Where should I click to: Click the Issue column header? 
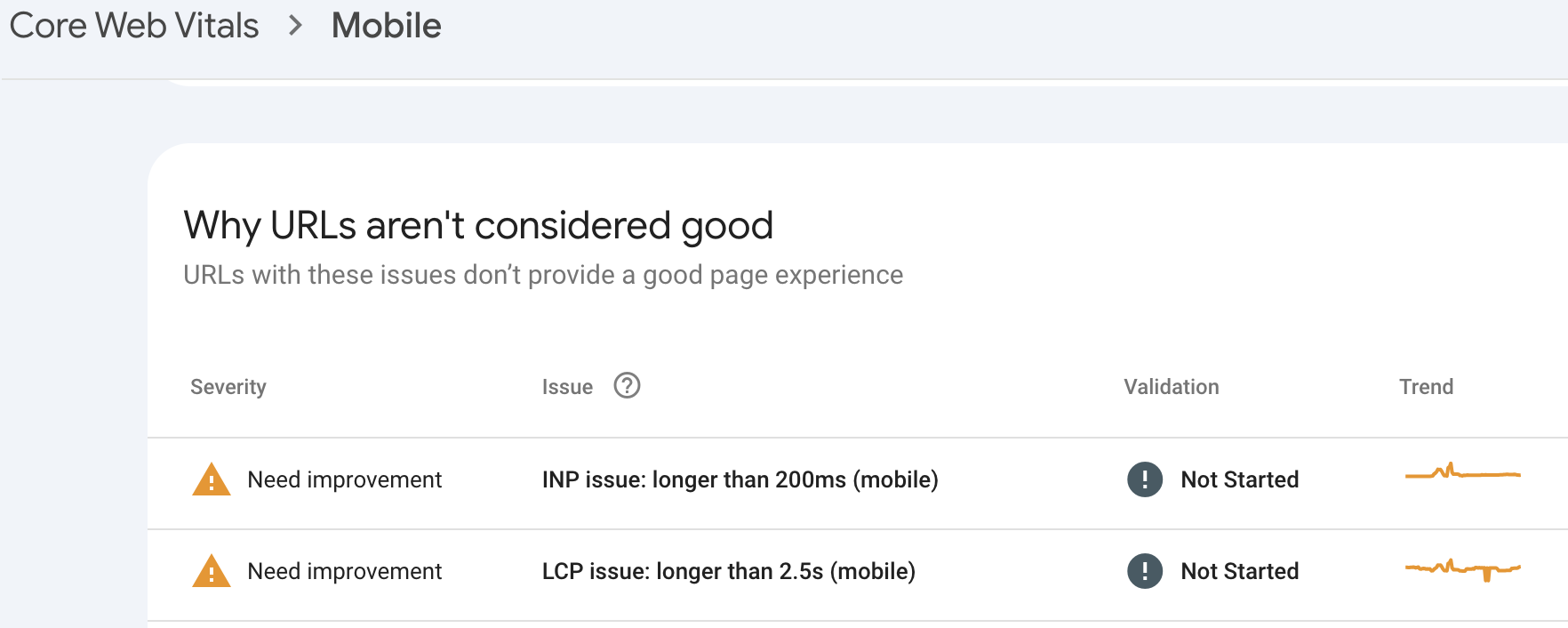coord(567,387)
